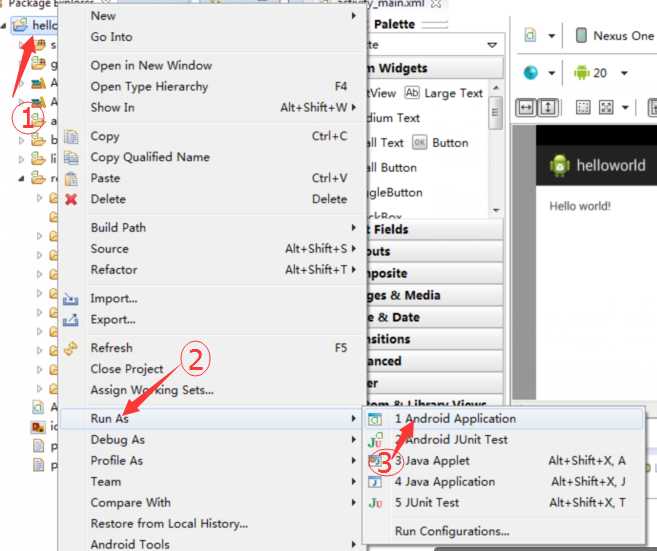Screen dimensions: 657x551
Task: Click the Button widget OK icon
Action: 419,142
